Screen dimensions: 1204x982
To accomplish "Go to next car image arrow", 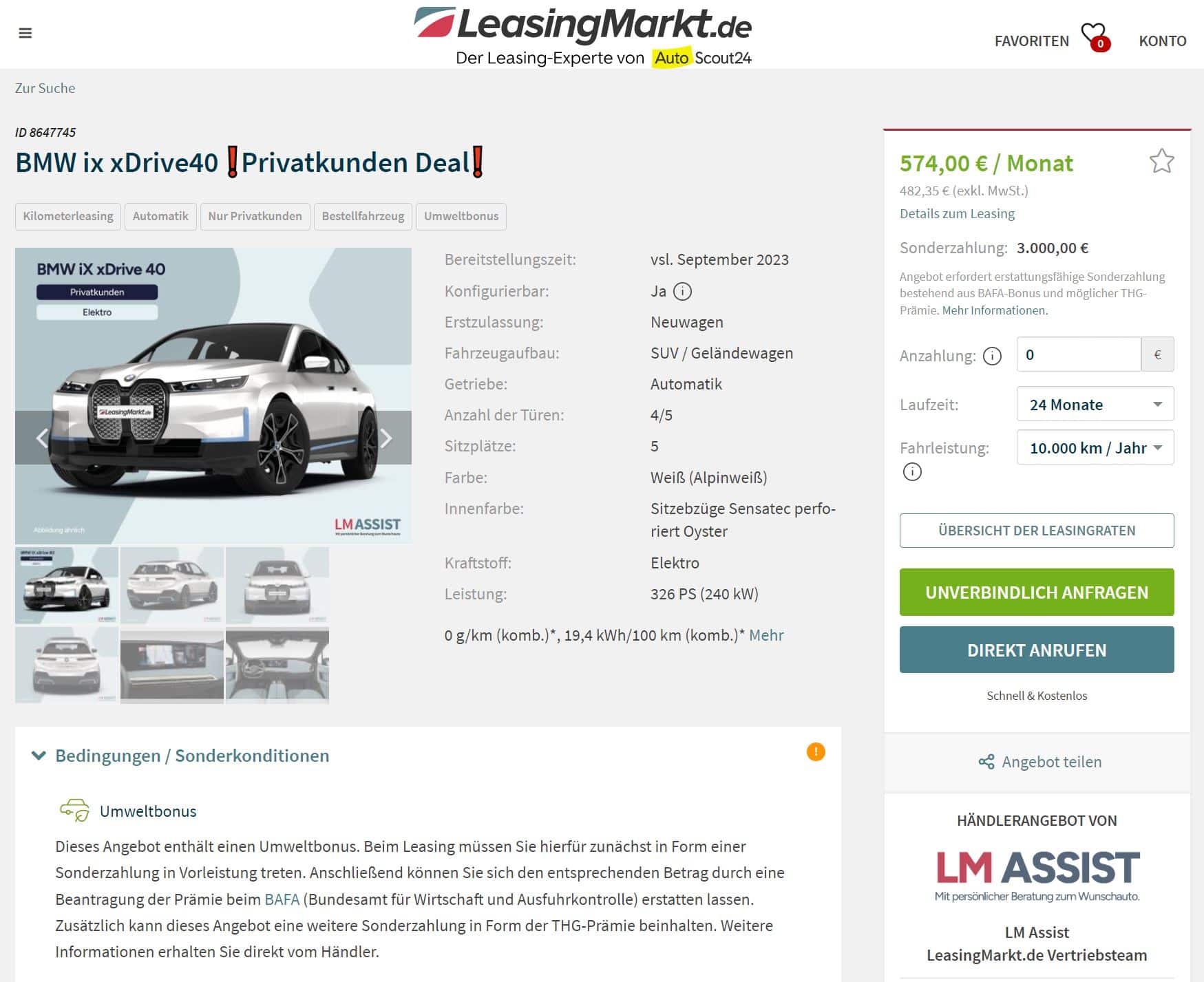I will [x=386, y=438].
